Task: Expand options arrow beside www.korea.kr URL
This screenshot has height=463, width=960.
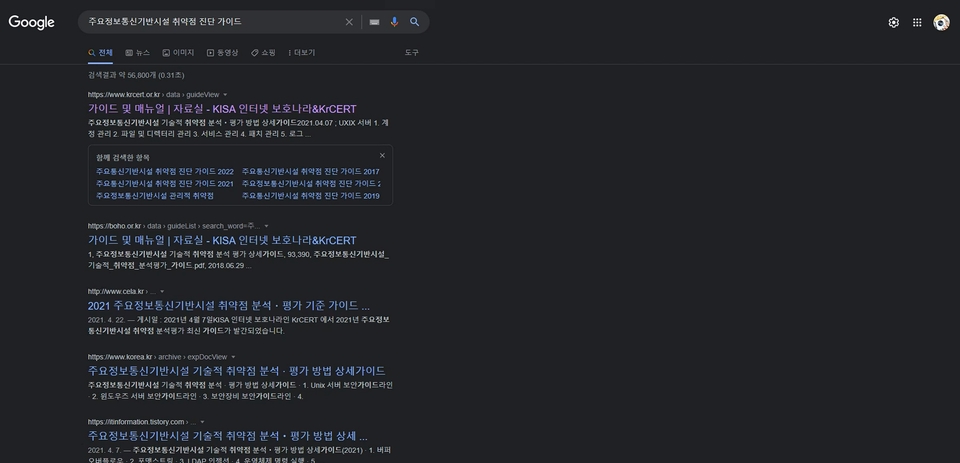Action: pos(233,357)
